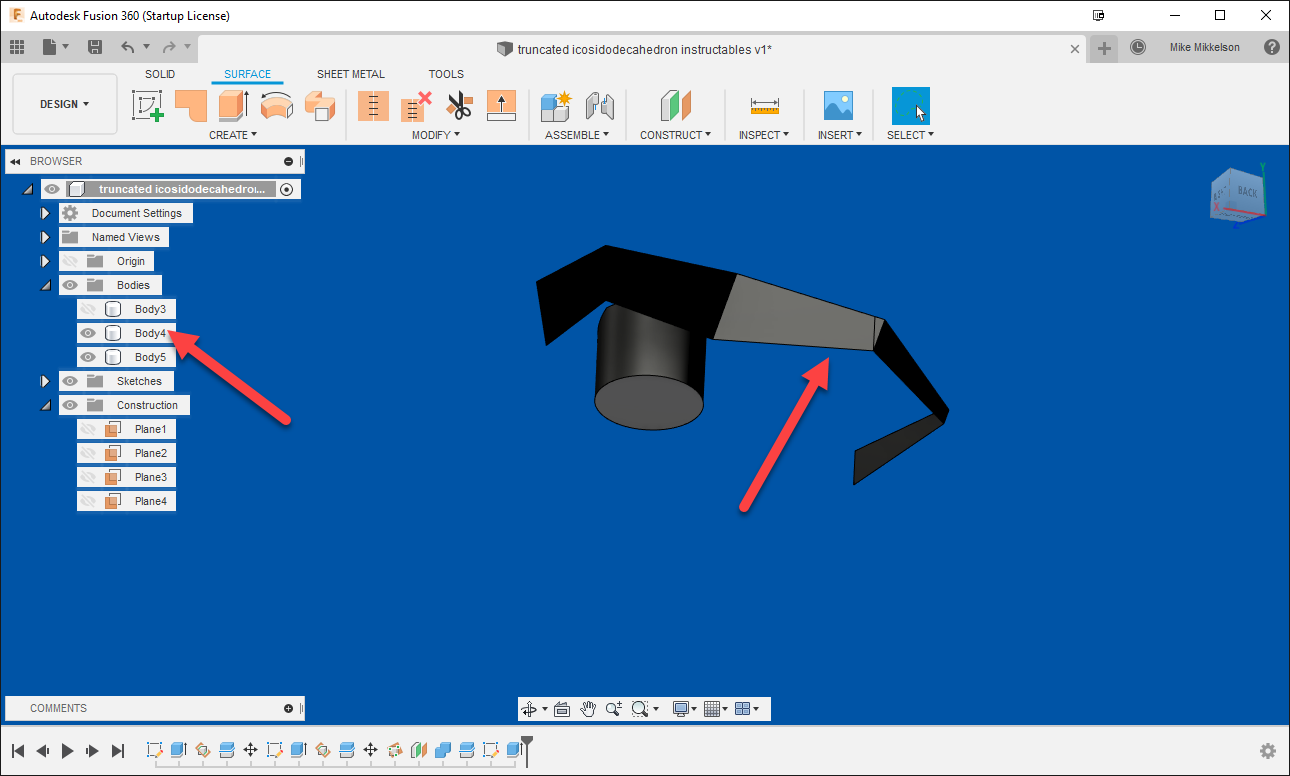1290x776 pixels.
Task: Select the Trim tool in Modify
Action: (x=459, y=105)
